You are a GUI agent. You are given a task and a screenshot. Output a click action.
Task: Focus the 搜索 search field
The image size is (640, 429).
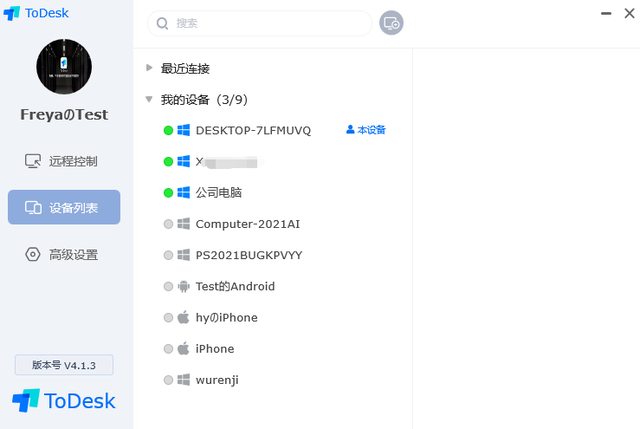[265, 23]
